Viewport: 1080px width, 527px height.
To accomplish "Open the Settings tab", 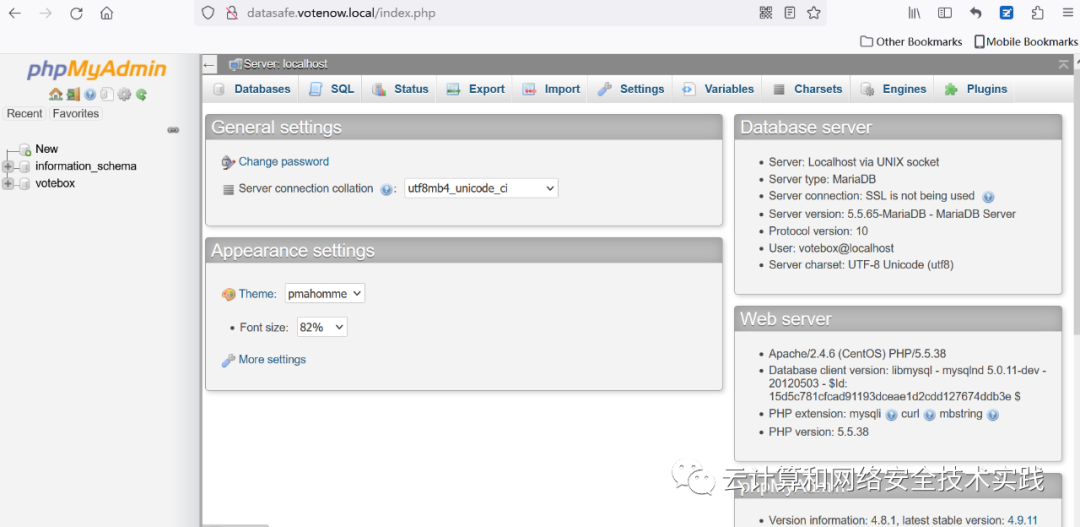I will 631,89.
